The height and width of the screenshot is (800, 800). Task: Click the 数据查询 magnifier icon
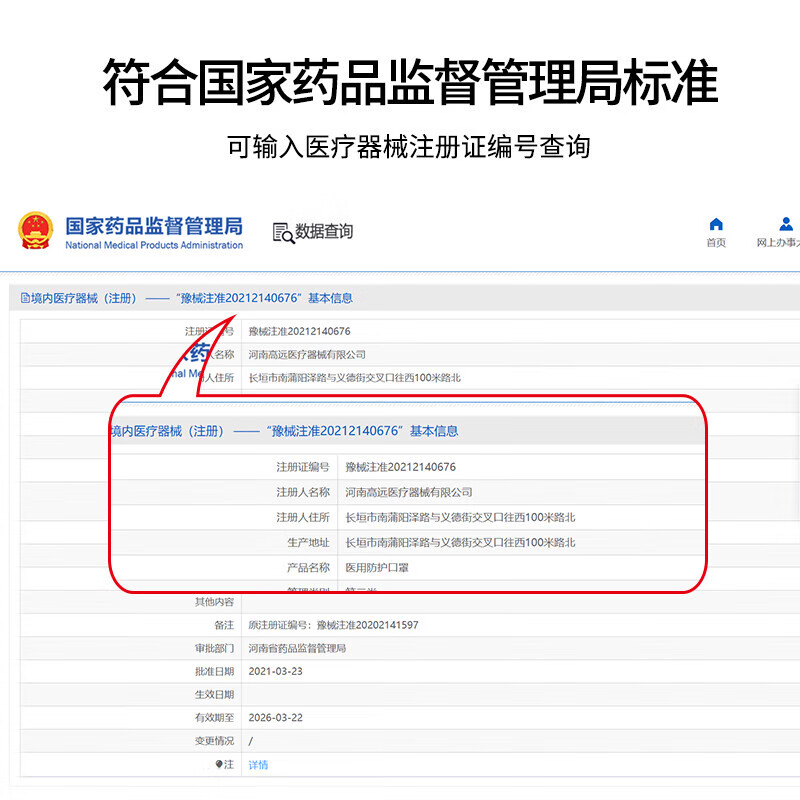click(x=283, y=233)
